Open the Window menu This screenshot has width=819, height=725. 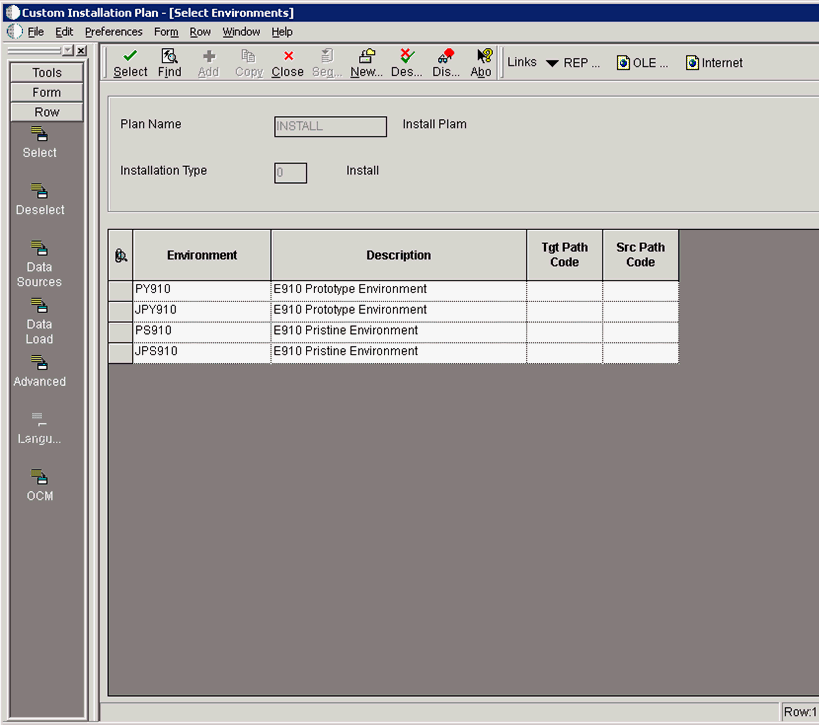241,32
